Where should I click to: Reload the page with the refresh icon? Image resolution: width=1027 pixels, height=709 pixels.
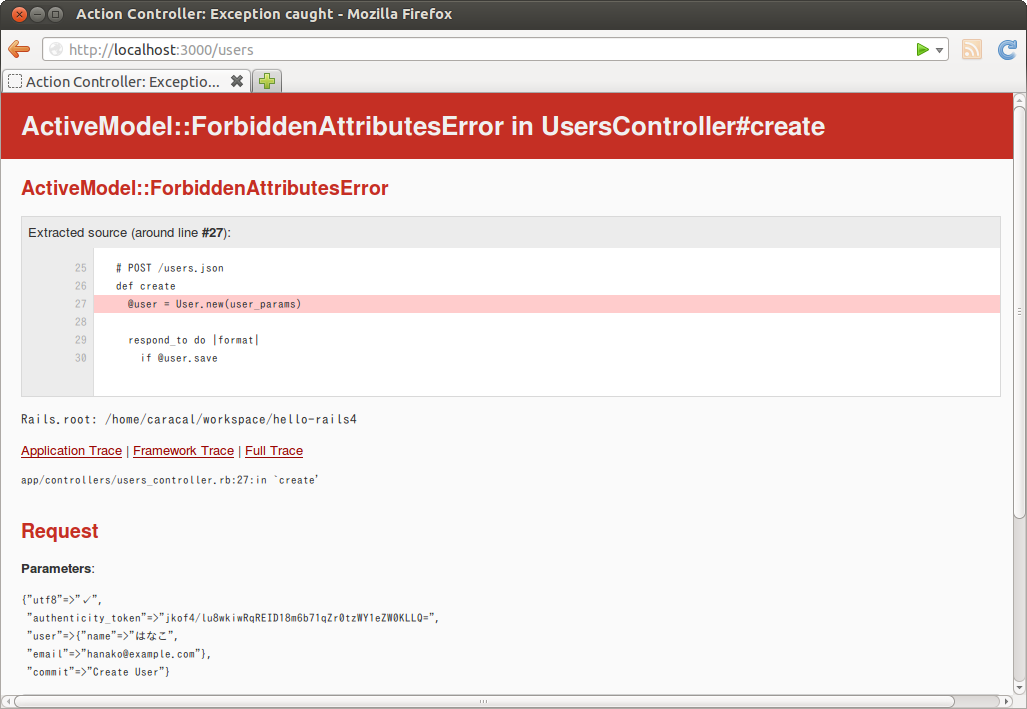tap(1007, 50)
